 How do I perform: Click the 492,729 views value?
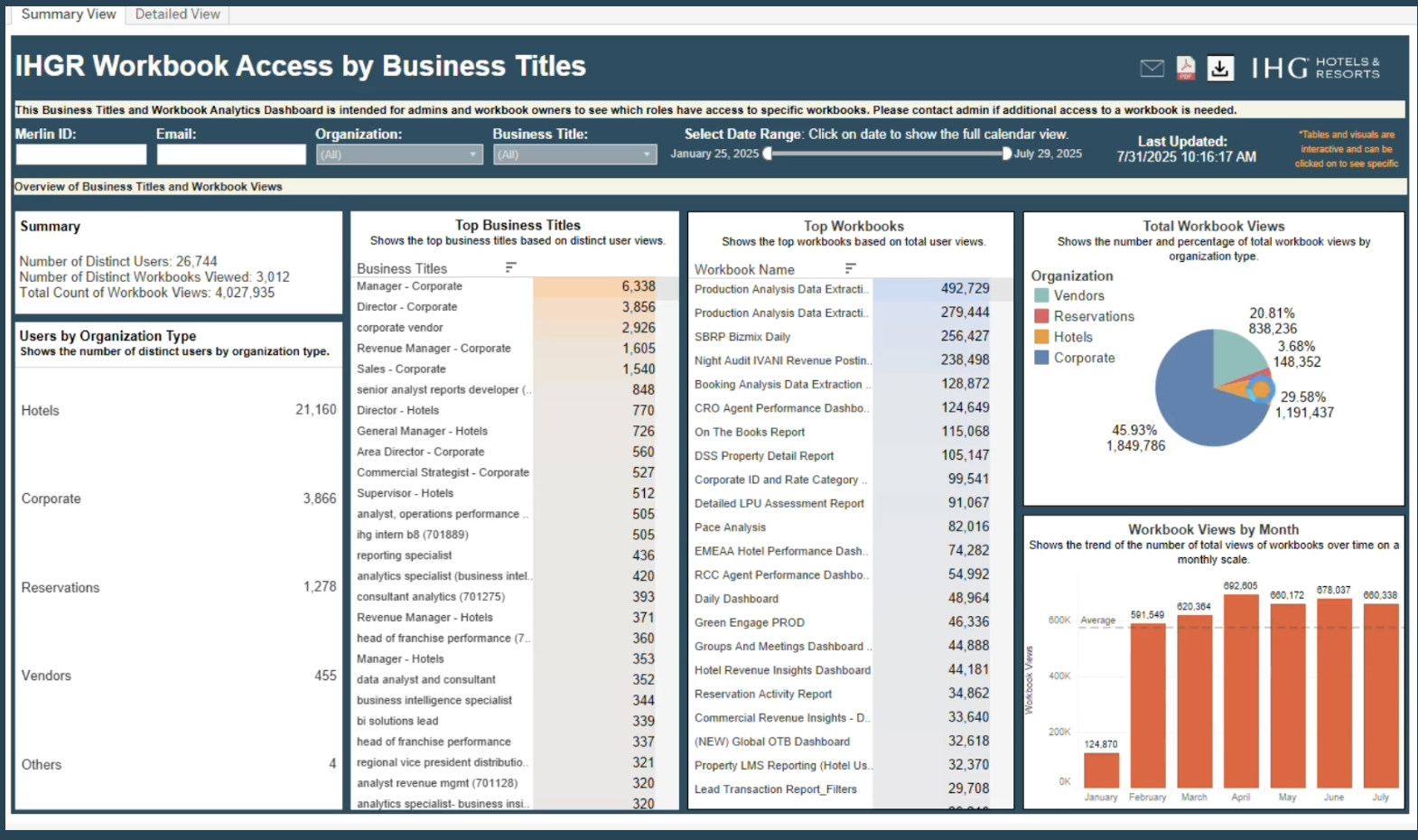coord(966,289)
